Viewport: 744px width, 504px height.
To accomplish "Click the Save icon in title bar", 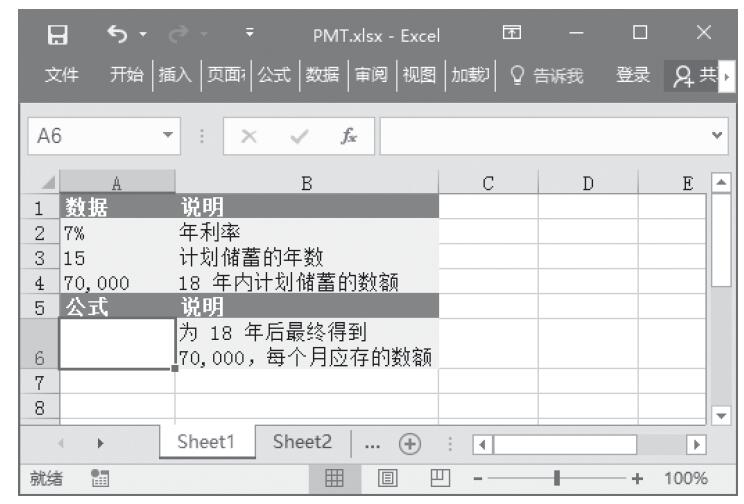I will tap(59, 36).
